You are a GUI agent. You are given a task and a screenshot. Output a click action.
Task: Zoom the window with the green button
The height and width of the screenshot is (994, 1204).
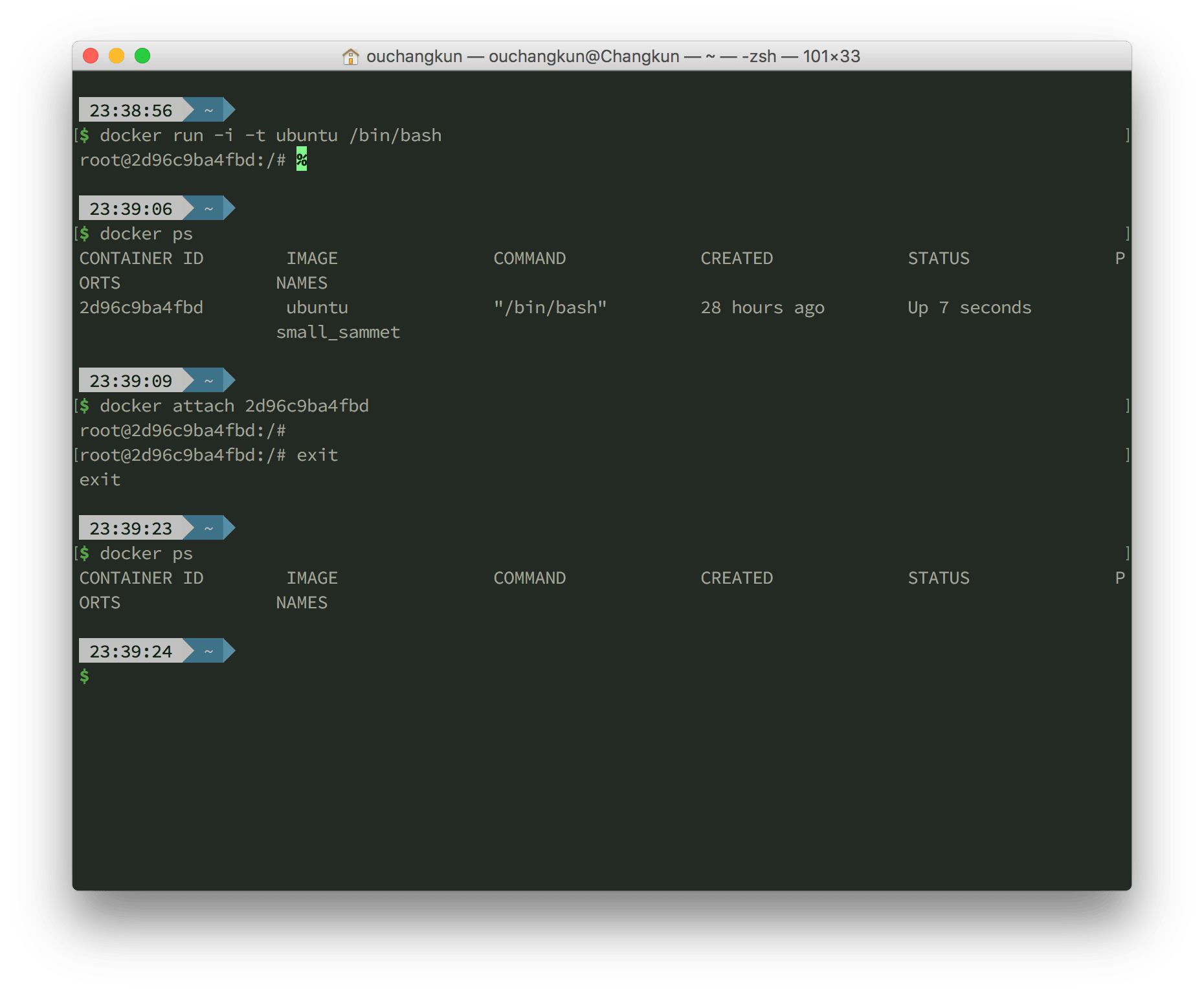142,56
